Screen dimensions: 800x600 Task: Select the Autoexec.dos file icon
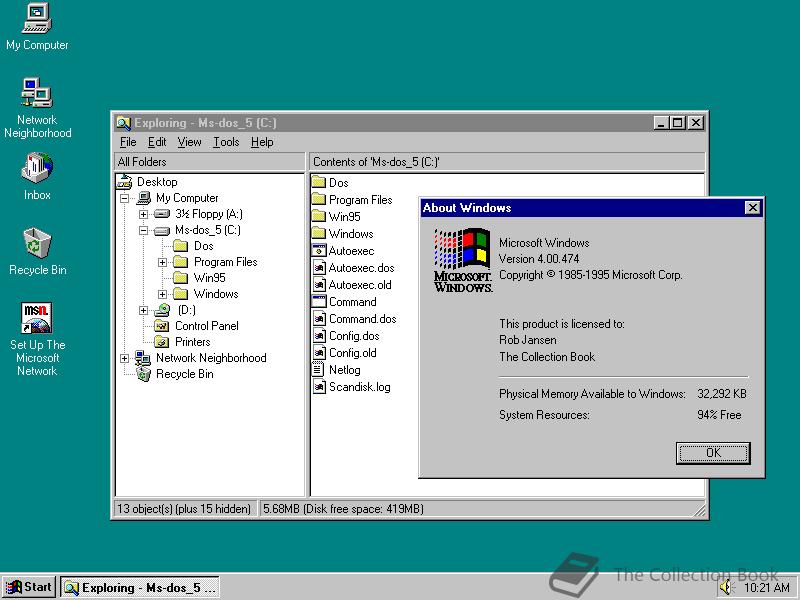[x=319, y=268]
